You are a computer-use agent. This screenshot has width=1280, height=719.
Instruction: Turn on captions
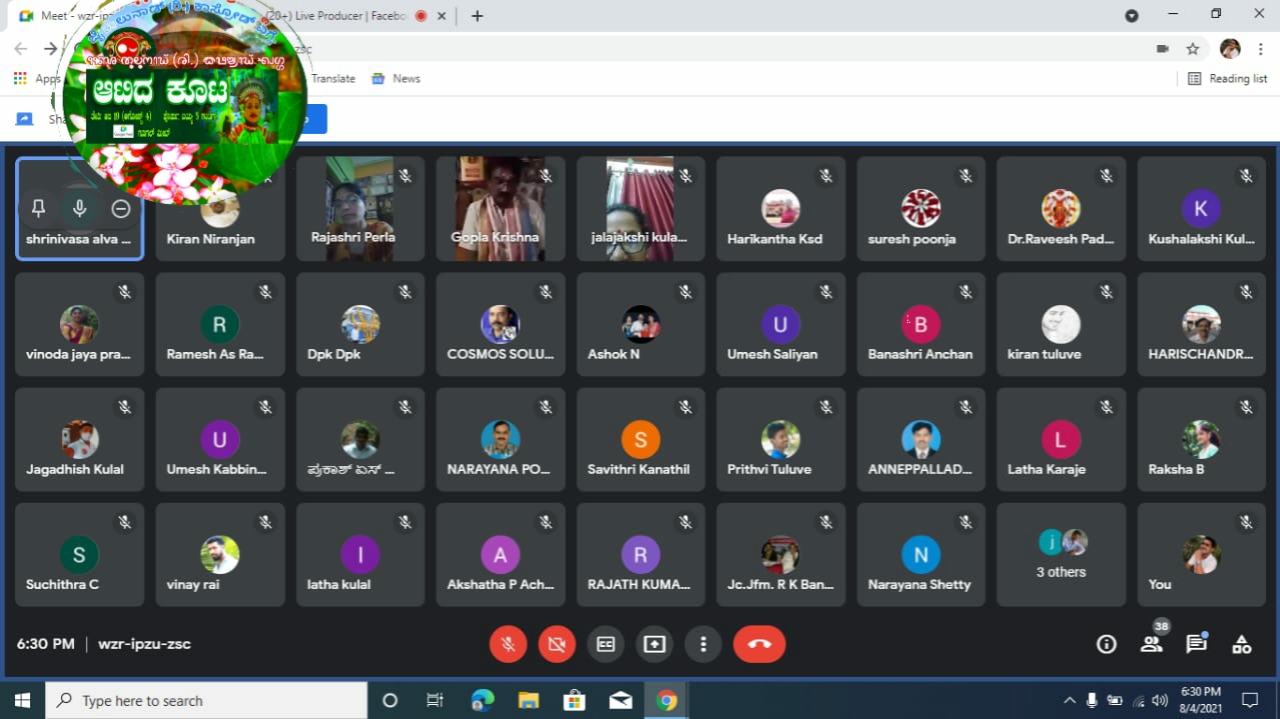[x=606, y=644]
